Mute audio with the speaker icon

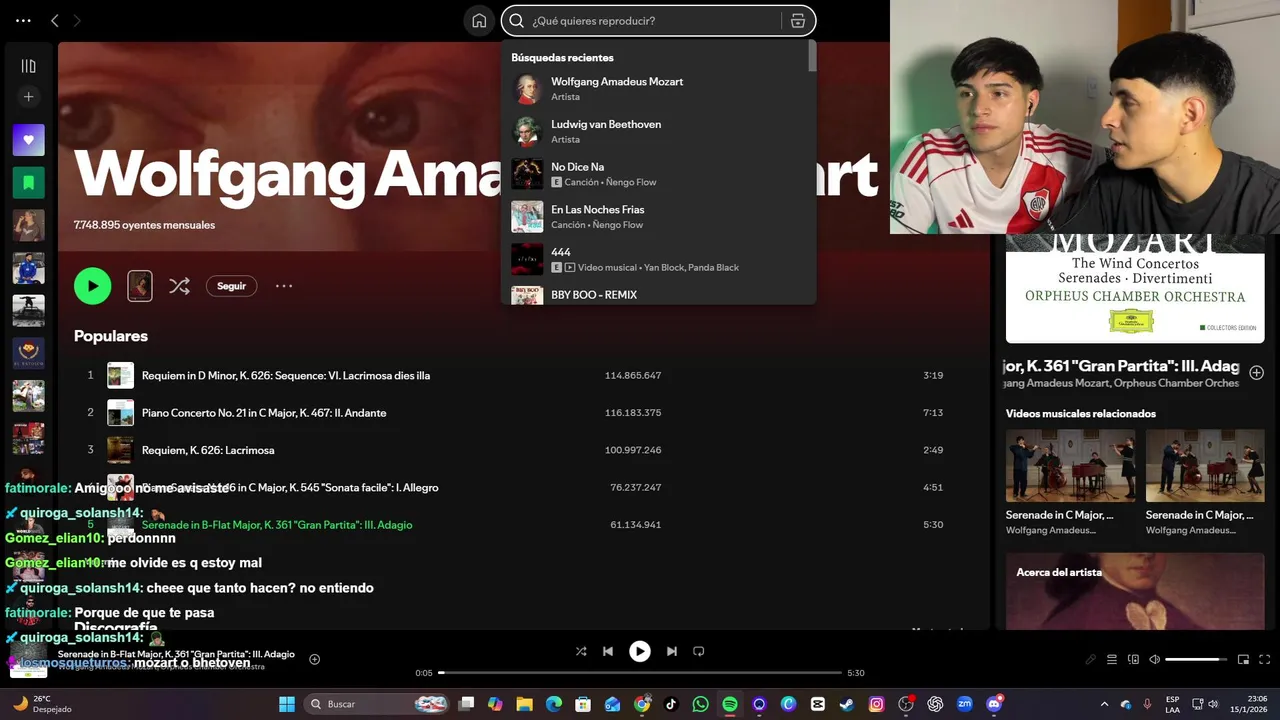(x=1154, y=659)
